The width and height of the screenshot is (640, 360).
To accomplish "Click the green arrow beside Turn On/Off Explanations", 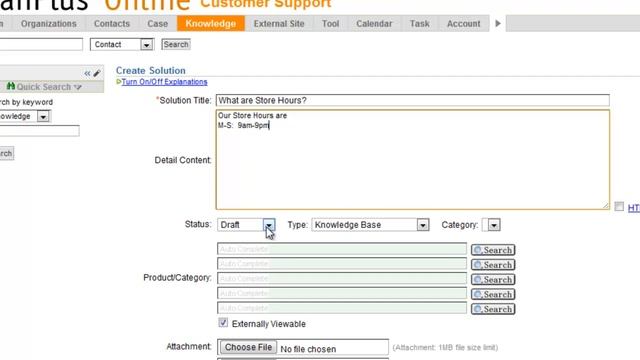I will (x=118, y=82).
